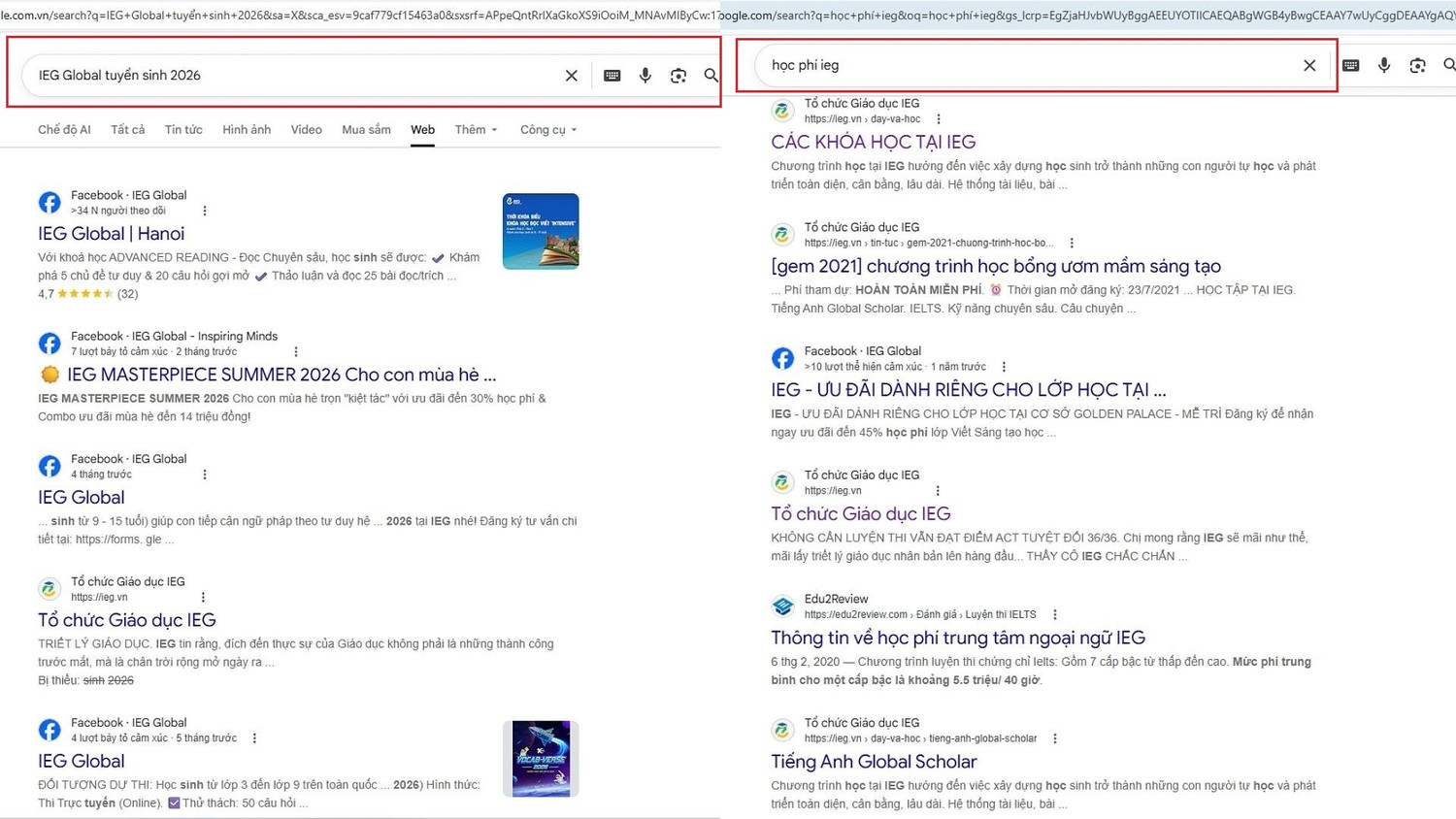Screen dimensions: 1456x819
Task: Open options for 'IEG Global | Hanoi' result
Action: [x=205, y=211]
